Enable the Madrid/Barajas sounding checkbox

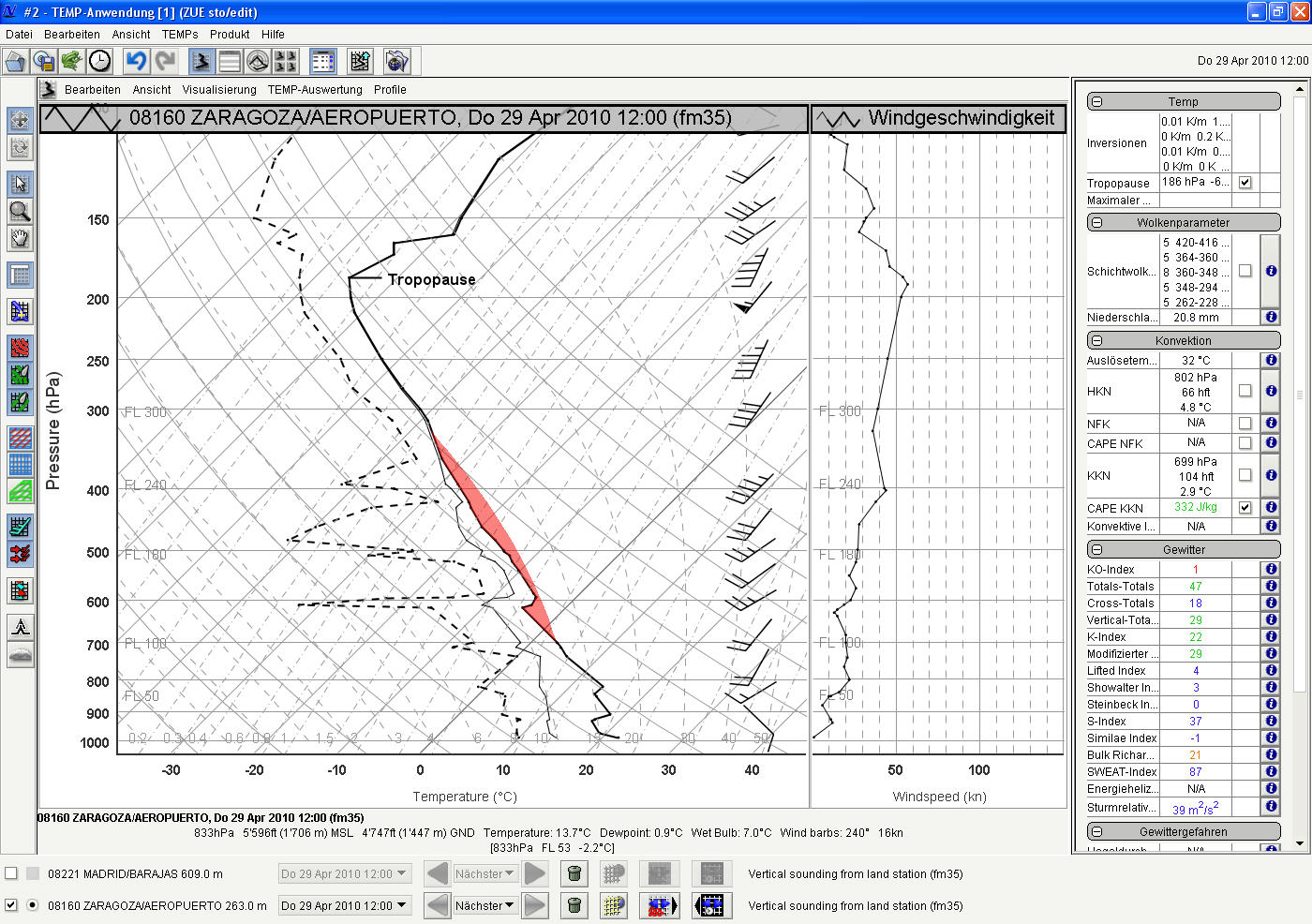11,873
